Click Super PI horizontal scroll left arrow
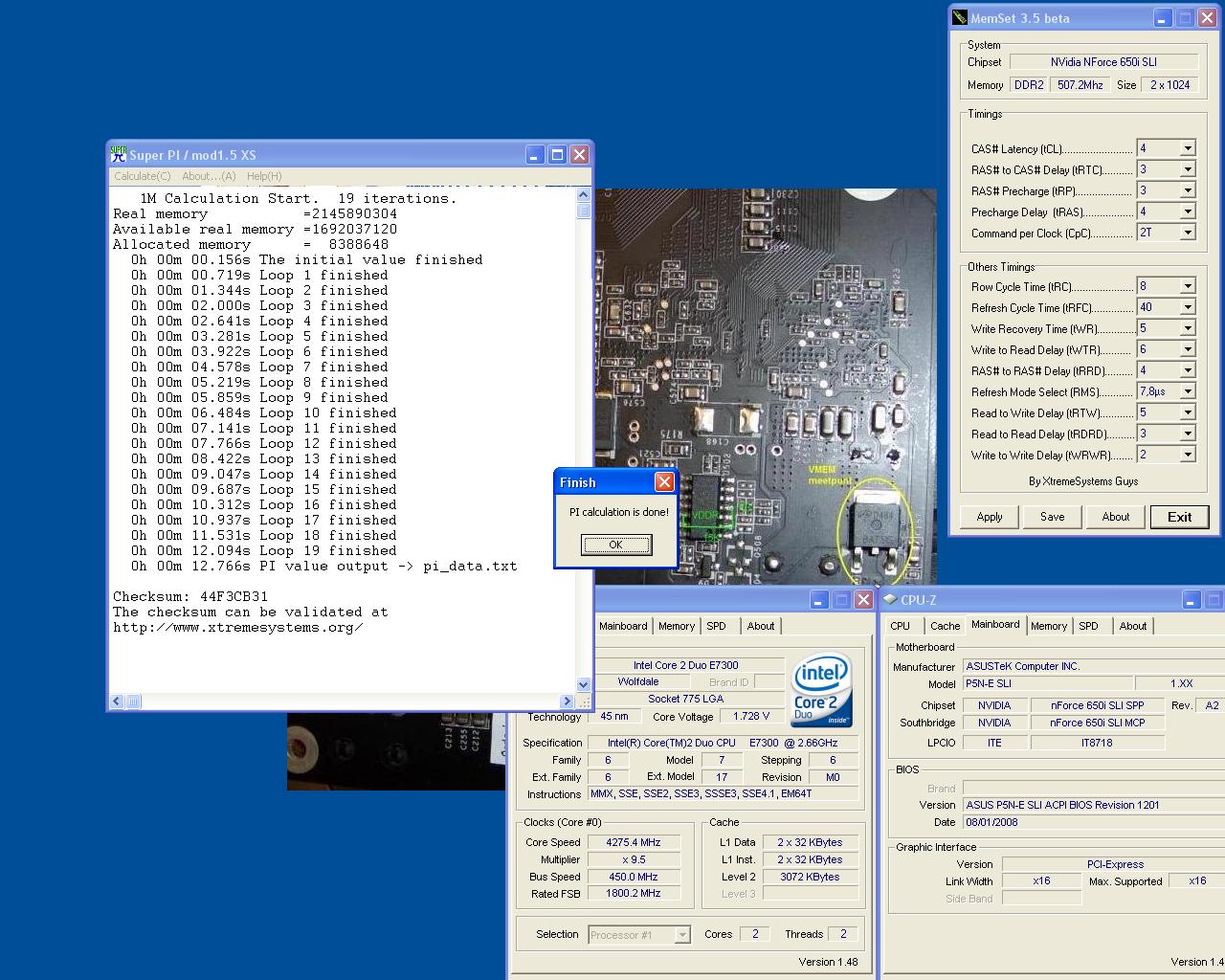 tap(117, 702)
